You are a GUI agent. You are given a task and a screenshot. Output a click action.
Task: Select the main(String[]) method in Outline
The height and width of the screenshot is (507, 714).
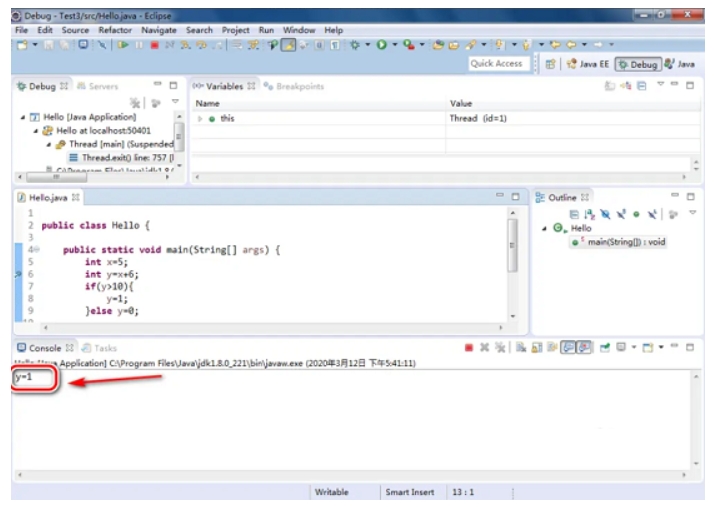click(x=624, y=242)
